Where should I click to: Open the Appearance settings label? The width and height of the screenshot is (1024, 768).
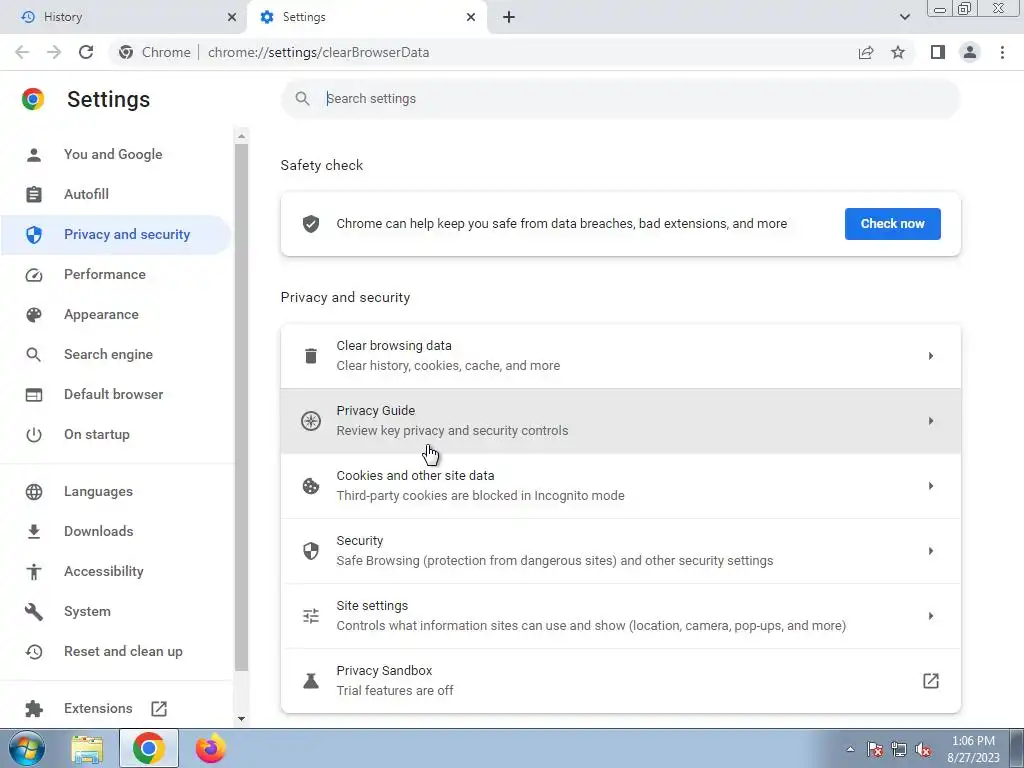click(101, 315)
